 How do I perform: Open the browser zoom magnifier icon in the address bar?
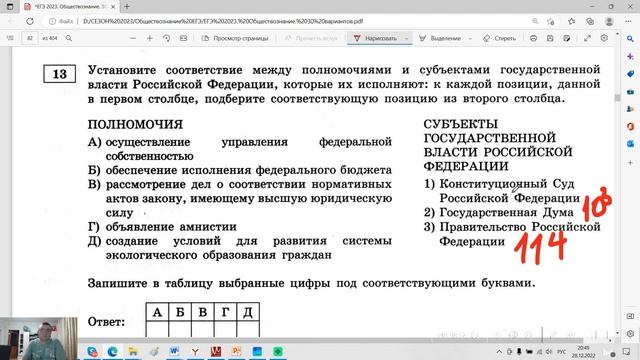535,21
